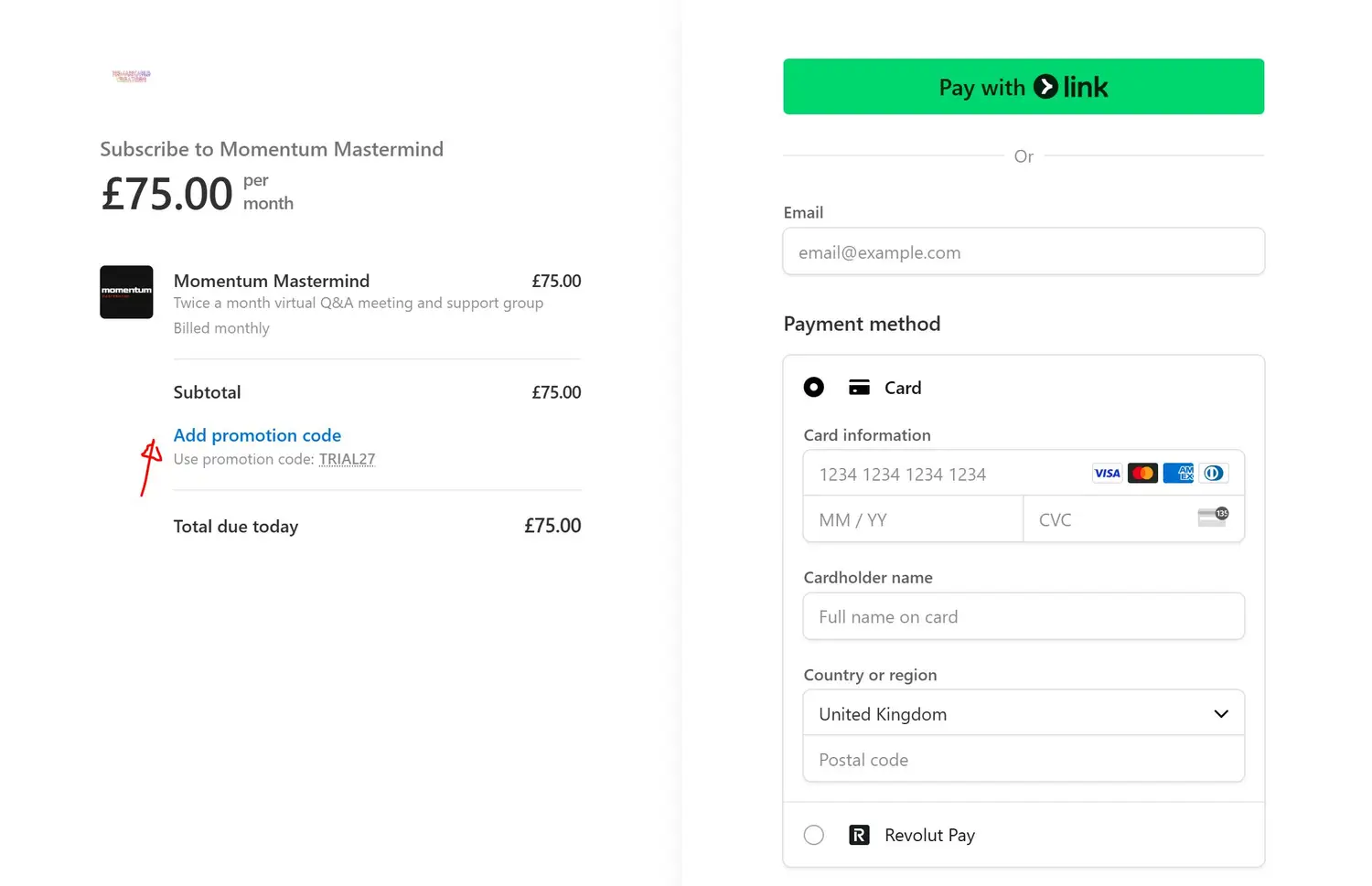Click the Postal code field
Viewport: 1372px width, 886px height.
coord(1024,760)
